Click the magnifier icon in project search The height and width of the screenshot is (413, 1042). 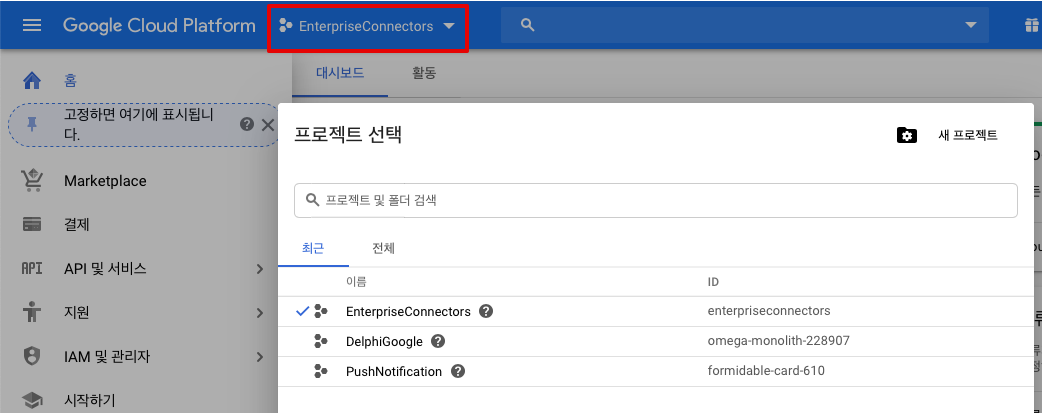(312, 200)
